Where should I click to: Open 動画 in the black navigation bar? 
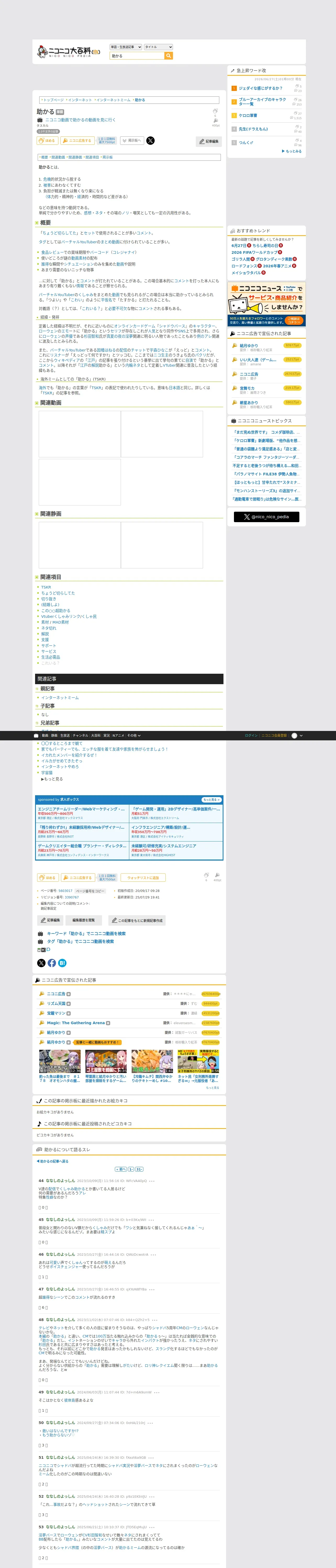coord(45,735)
